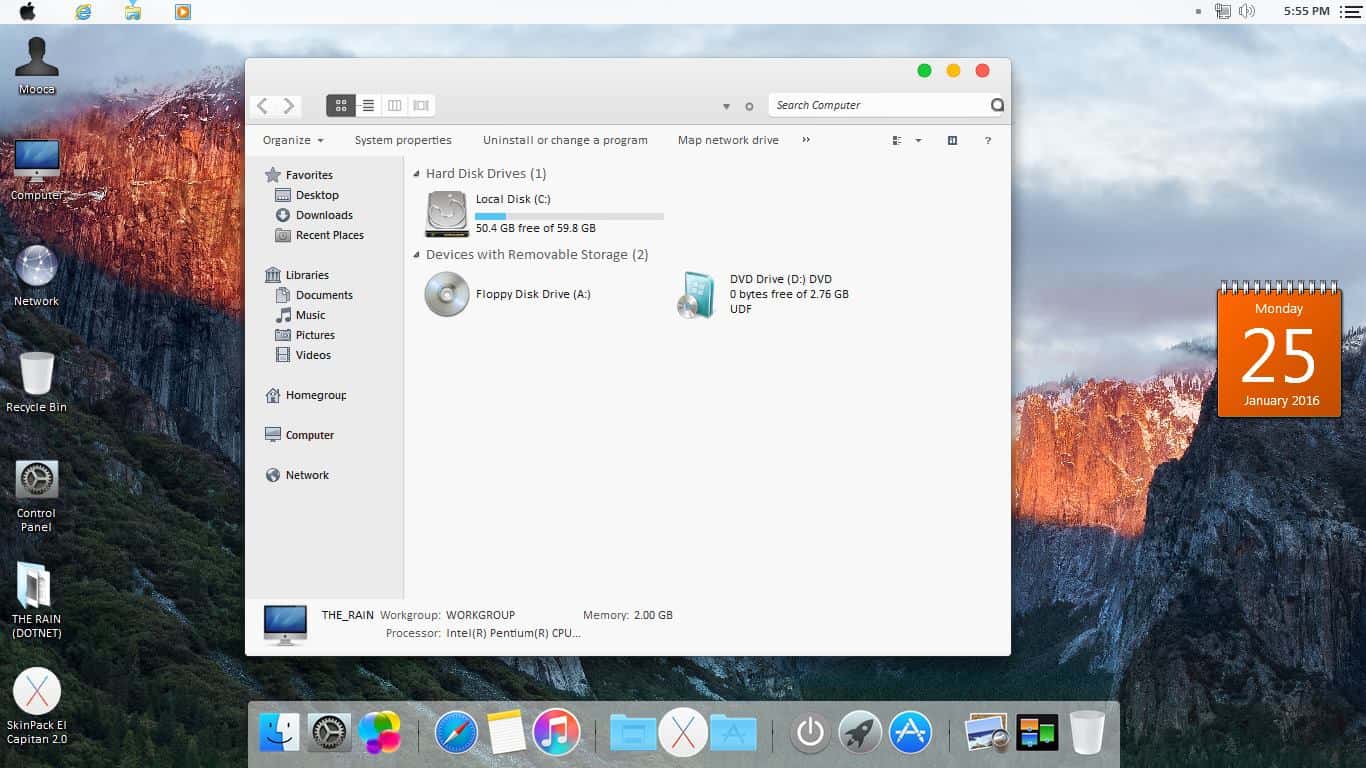
Task: Select the details list view icon
Action: point(368,105)
